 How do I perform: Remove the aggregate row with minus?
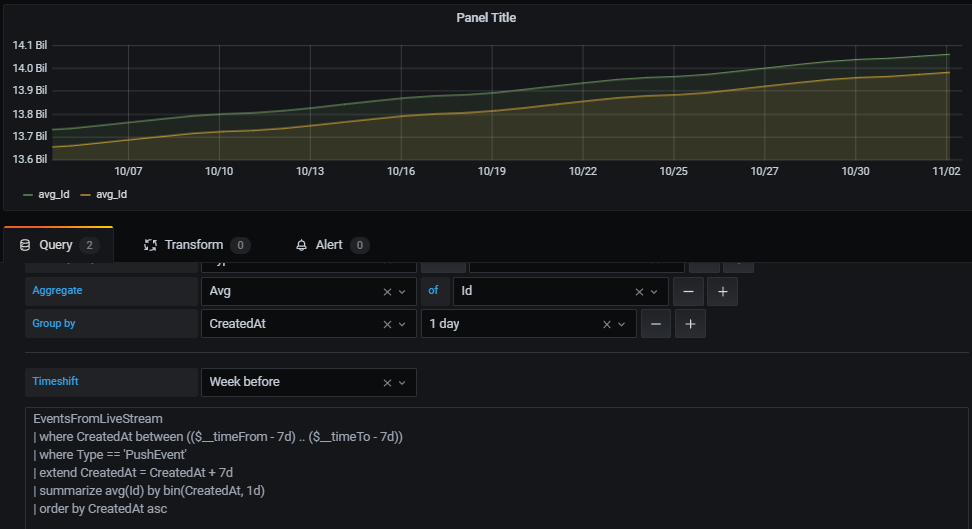[x=688, y=291]
